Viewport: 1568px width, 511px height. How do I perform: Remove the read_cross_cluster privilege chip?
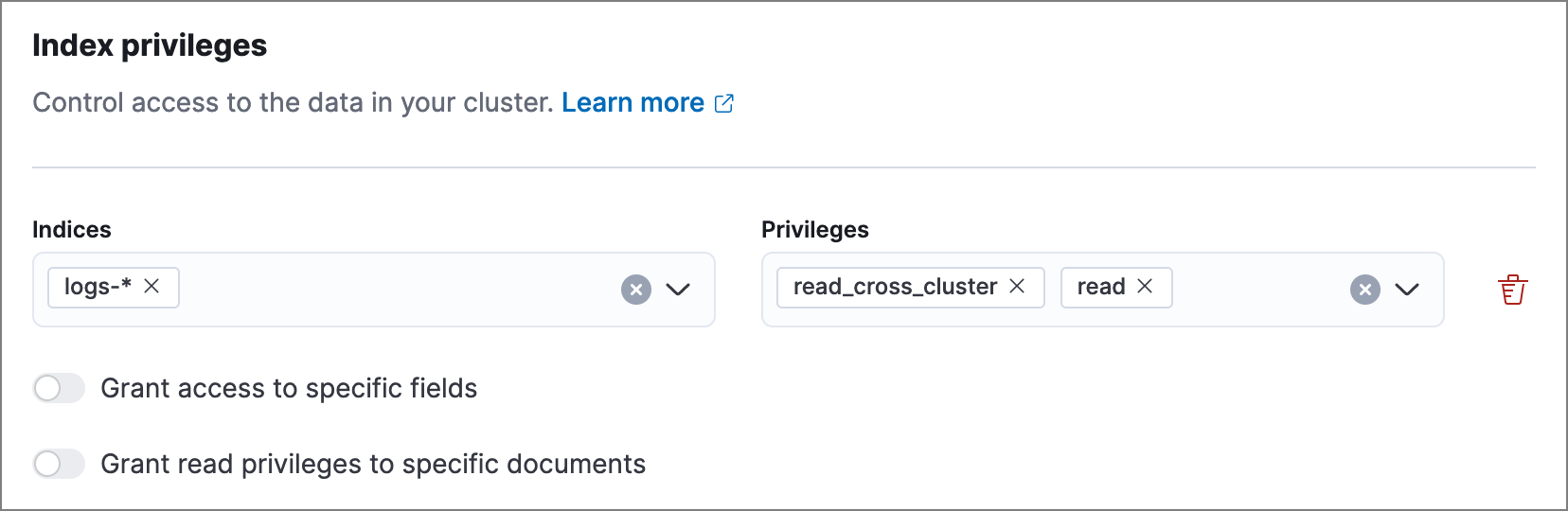tap(1017, 287)
